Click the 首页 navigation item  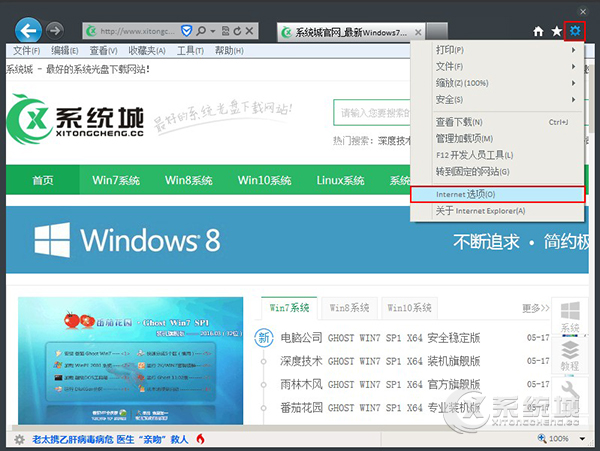click(x=42, y=180)
